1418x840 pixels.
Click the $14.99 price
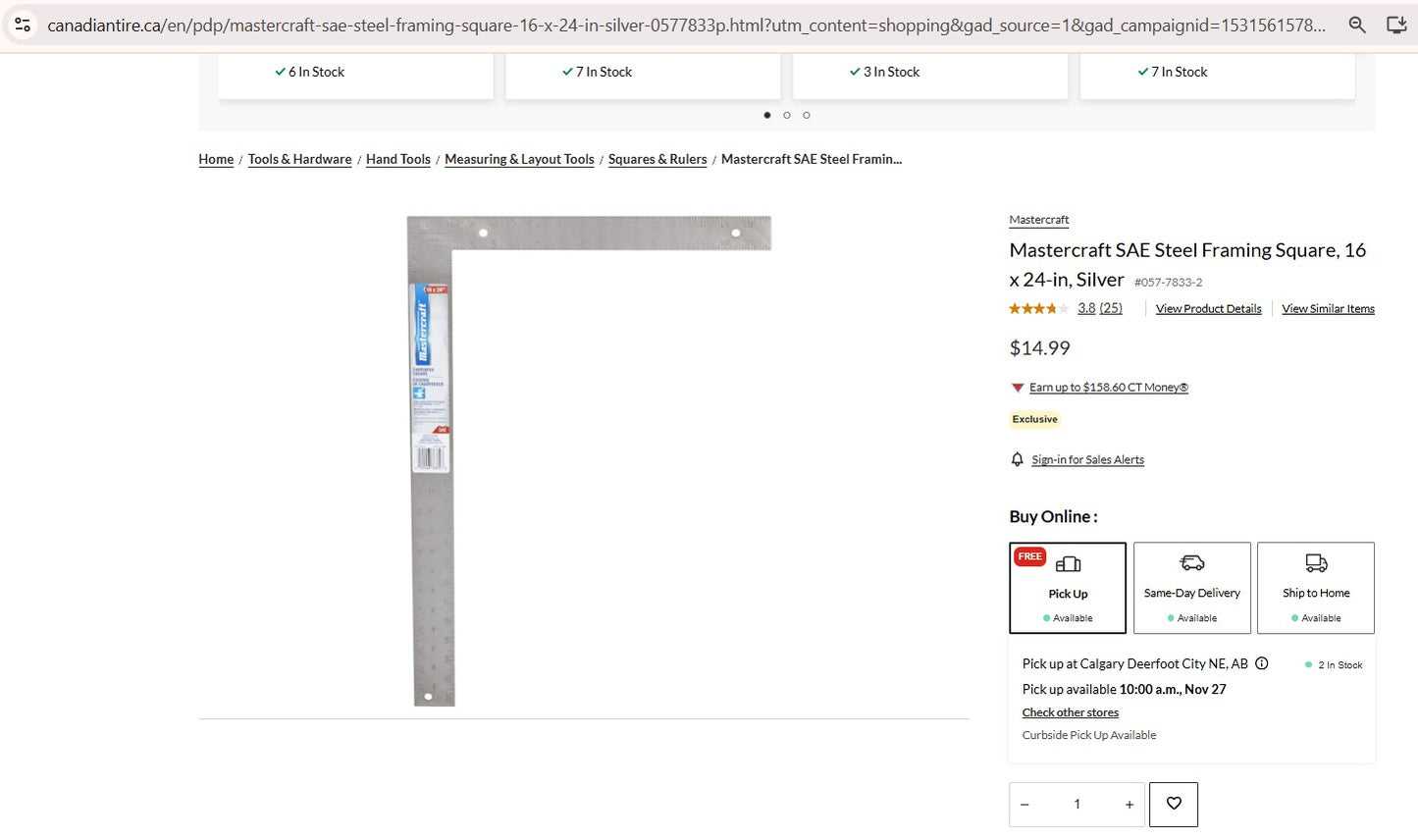1040,348
